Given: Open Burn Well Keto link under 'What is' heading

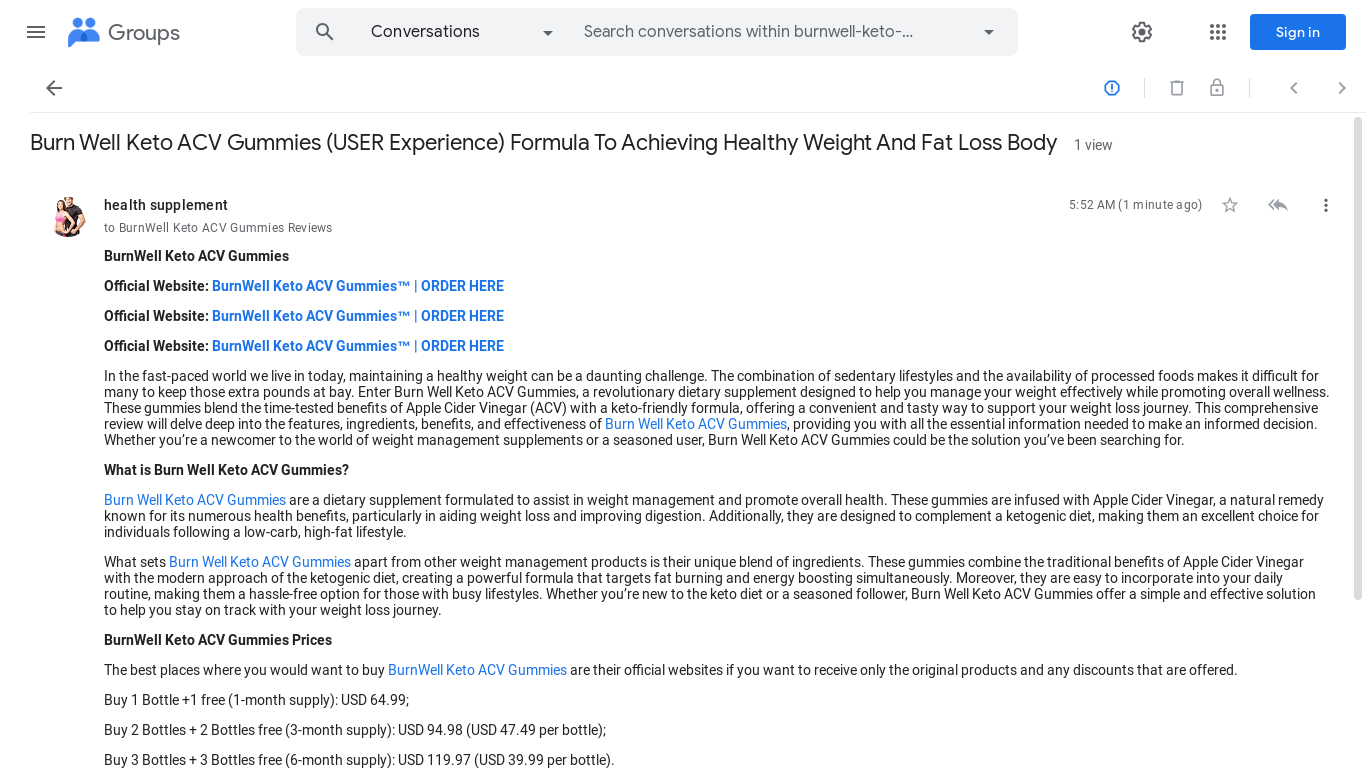Looking at the screenshot, I should pyautogui.click(x=195, y=500).
